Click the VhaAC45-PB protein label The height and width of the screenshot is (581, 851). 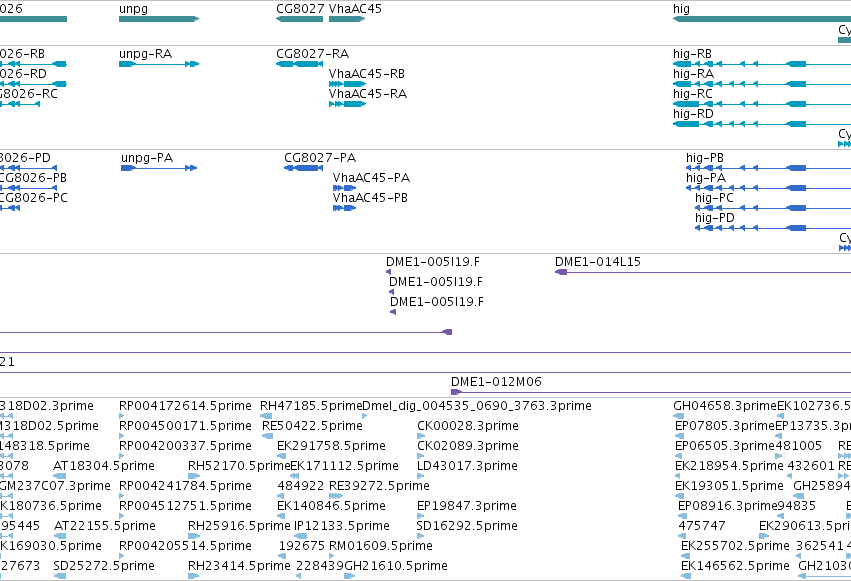tap(370, 198)
